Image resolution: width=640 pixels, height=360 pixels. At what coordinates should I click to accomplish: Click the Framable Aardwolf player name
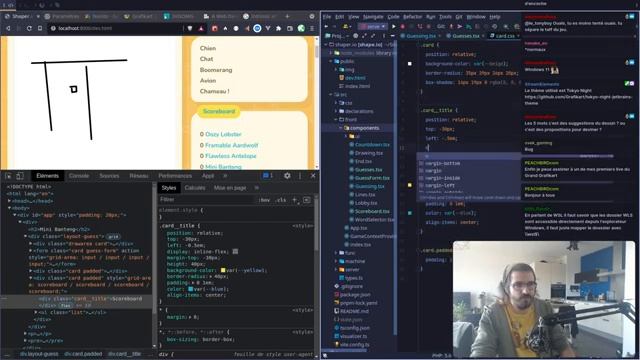pos(231,145)
